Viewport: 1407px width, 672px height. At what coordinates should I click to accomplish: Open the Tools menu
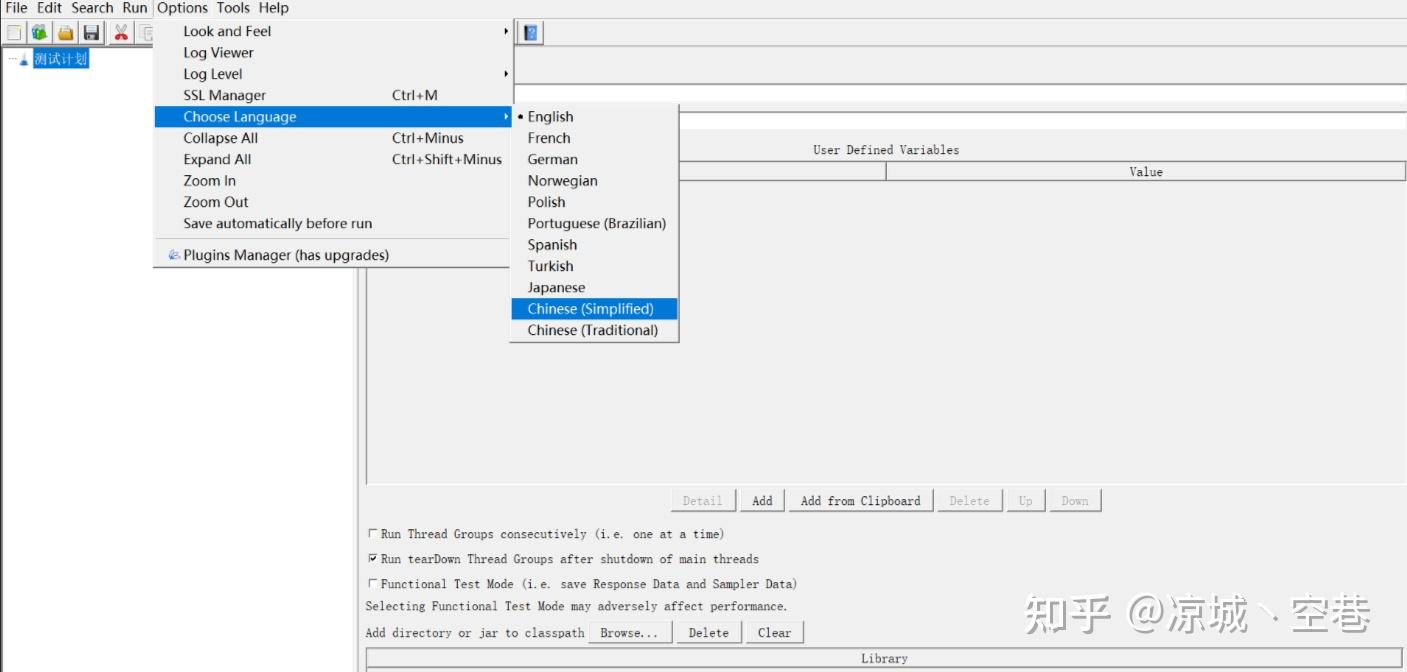click(x=233, y=8)
